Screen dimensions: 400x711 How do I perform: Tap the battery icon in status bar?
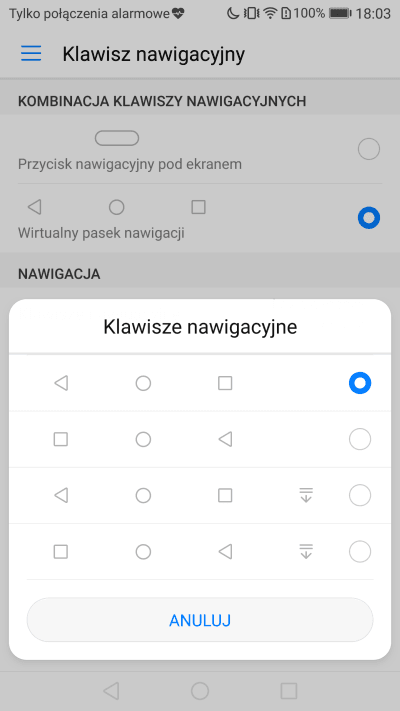340,14
